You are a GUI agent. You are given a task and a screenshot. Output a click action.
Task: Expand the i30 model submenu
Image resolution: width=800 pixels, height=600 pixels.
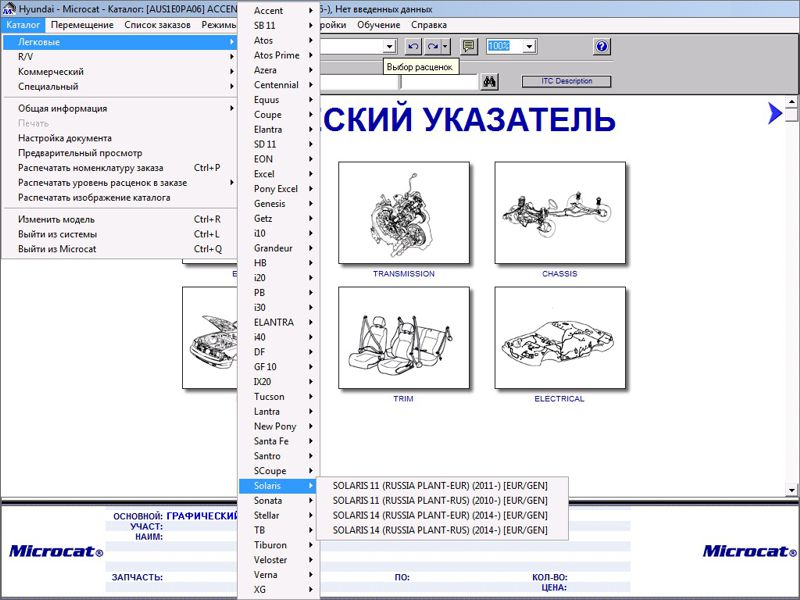[279, 307]
